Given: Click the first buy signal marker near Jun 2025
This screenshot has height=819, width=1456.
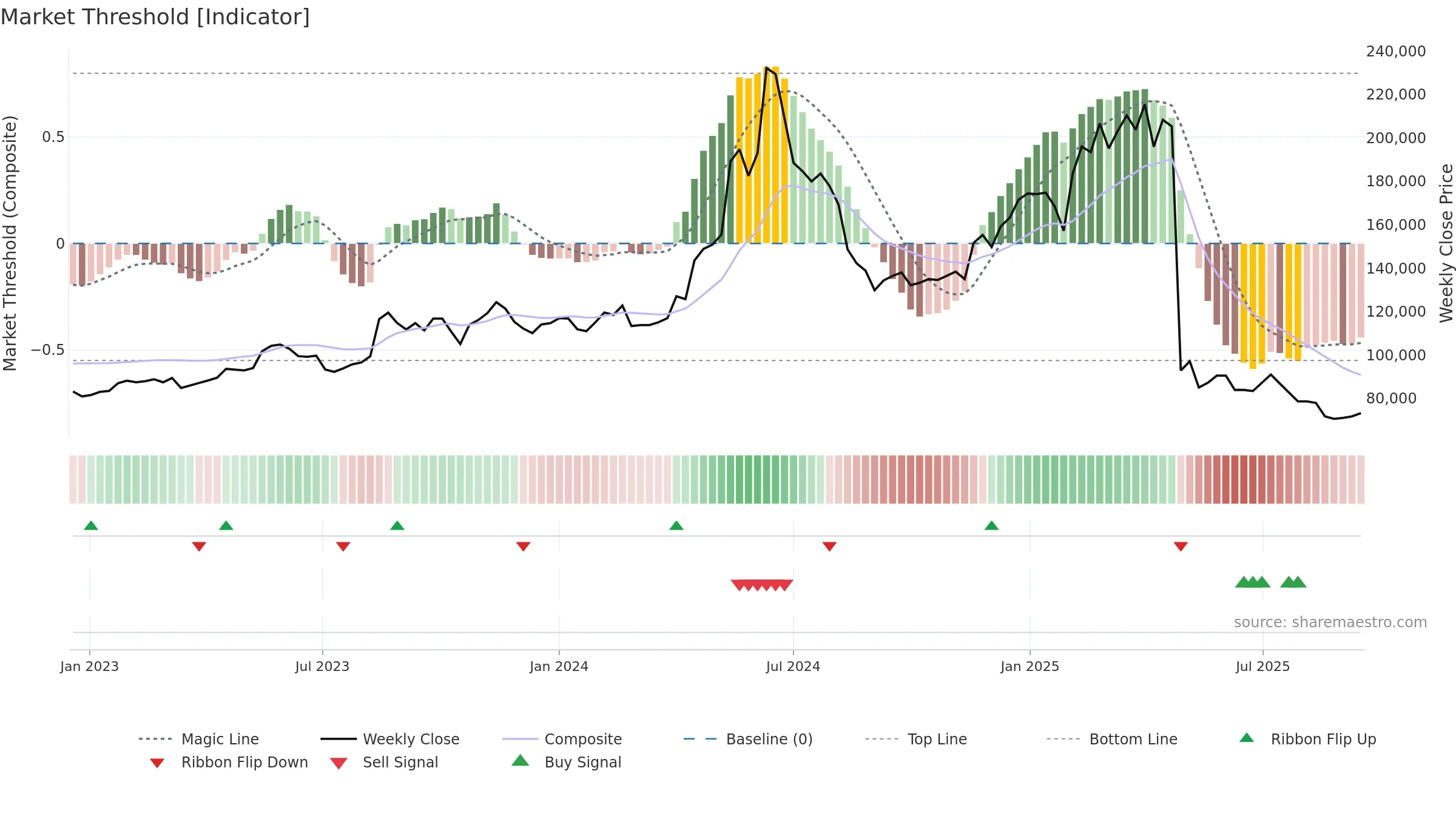Looking at the screenshot, I should (1244, 582).
